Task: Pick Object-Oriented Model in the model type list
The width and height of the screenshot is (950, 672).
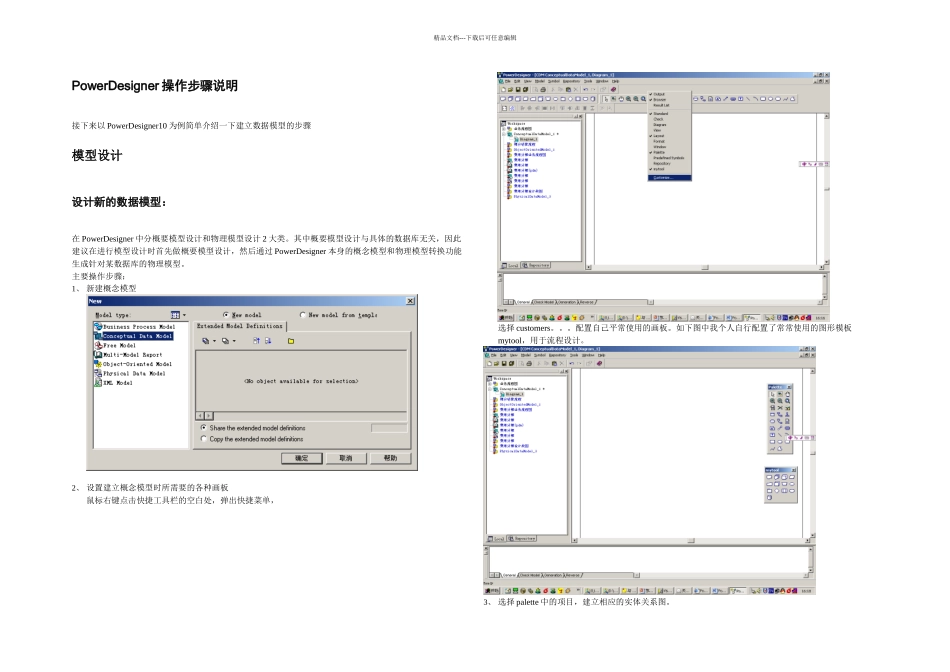Action: pos(133,364)
